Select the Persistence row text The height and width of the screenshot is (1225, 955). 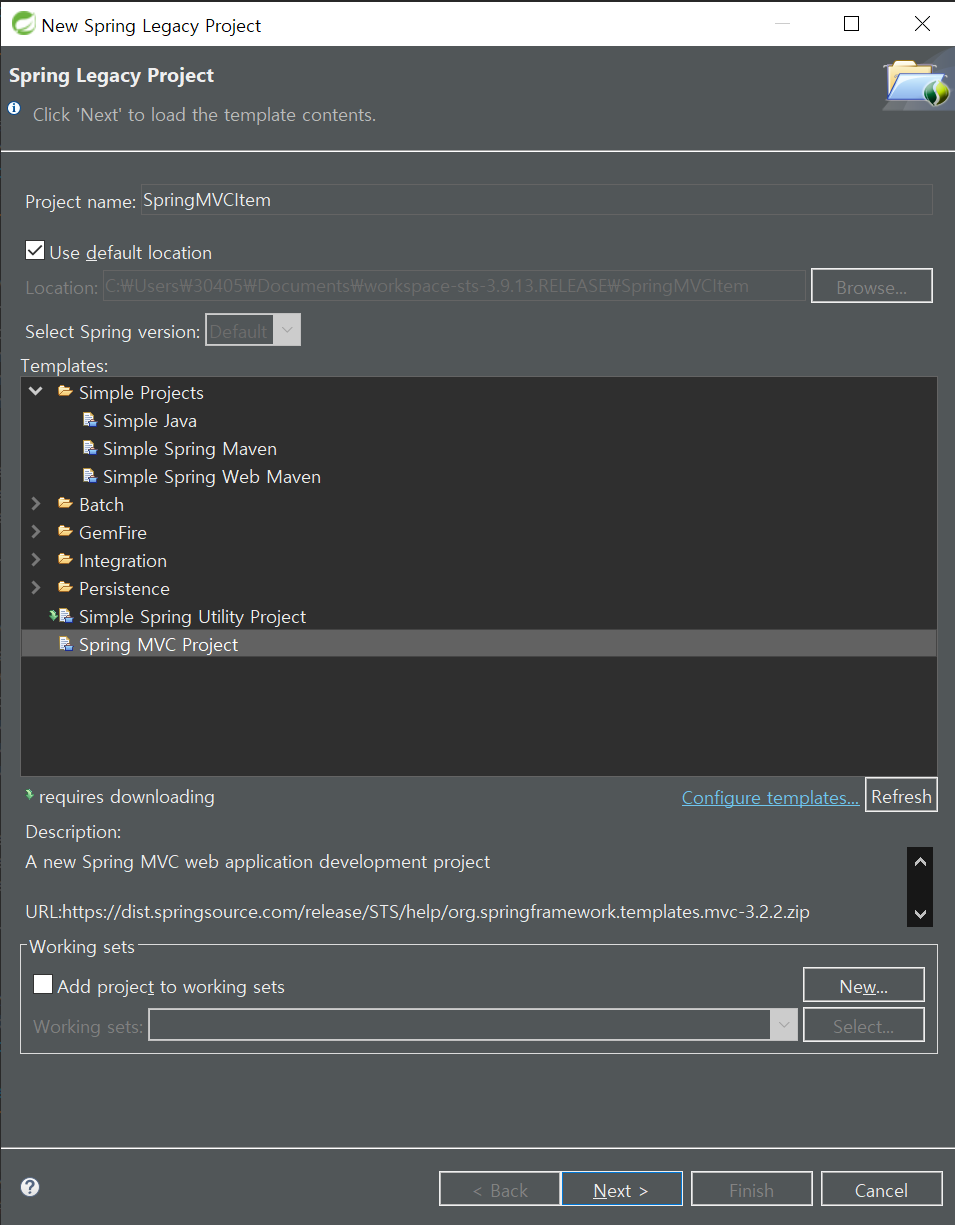125,588
